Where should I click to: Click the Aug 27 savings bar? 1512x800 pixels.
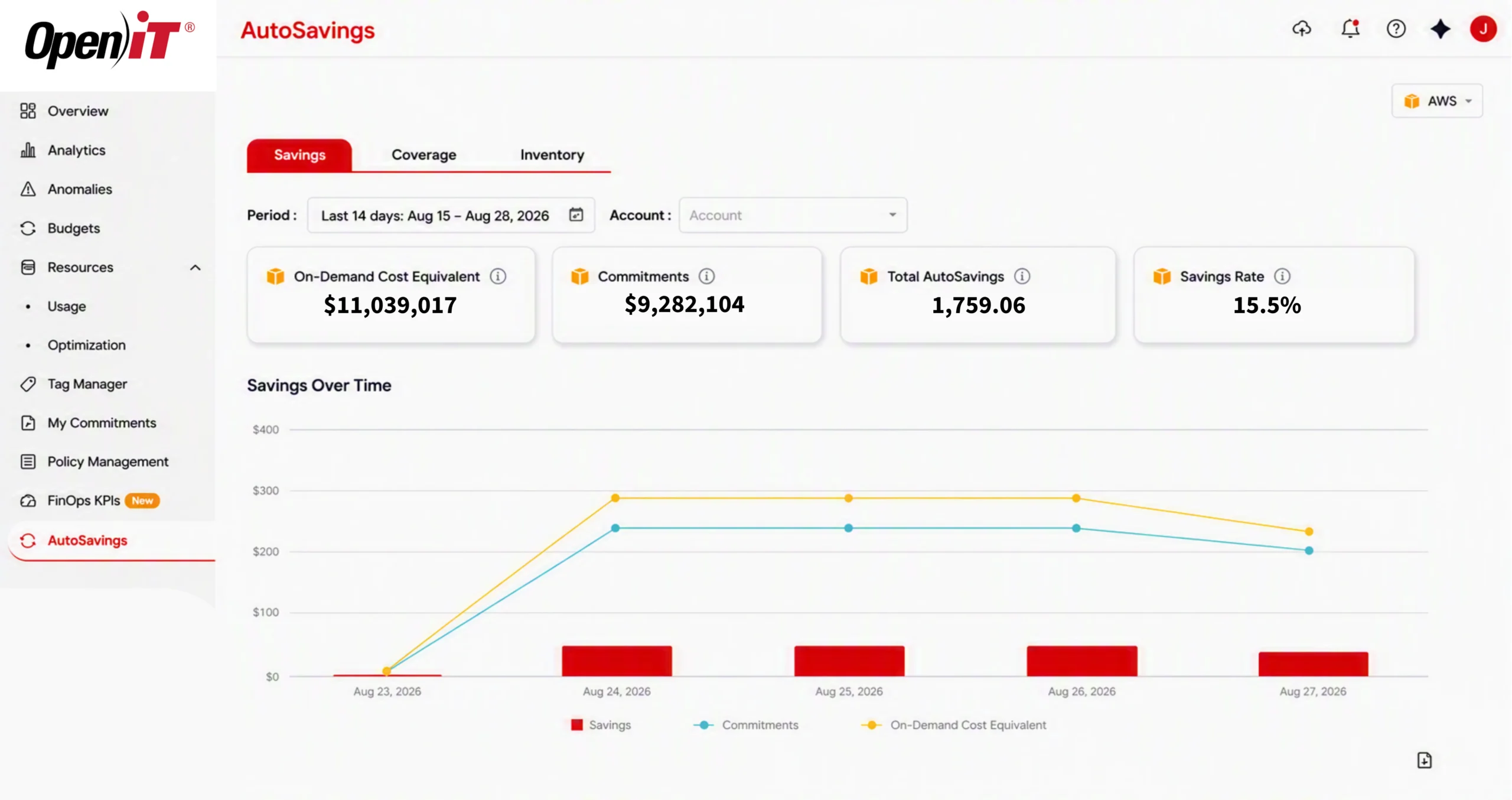click(x=1313, y=664)
